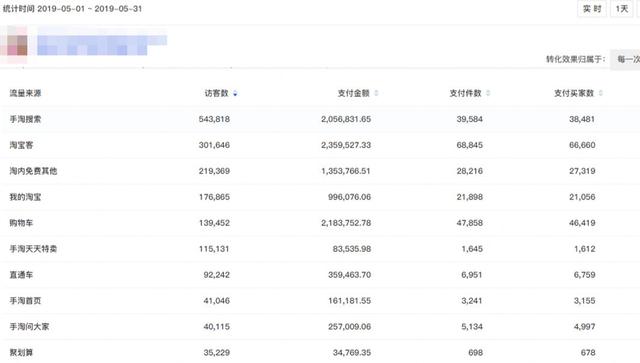This screenshot has height=363, width=640.
Task: Sort by 访客数 arrow icon
Action: [235, 94]
